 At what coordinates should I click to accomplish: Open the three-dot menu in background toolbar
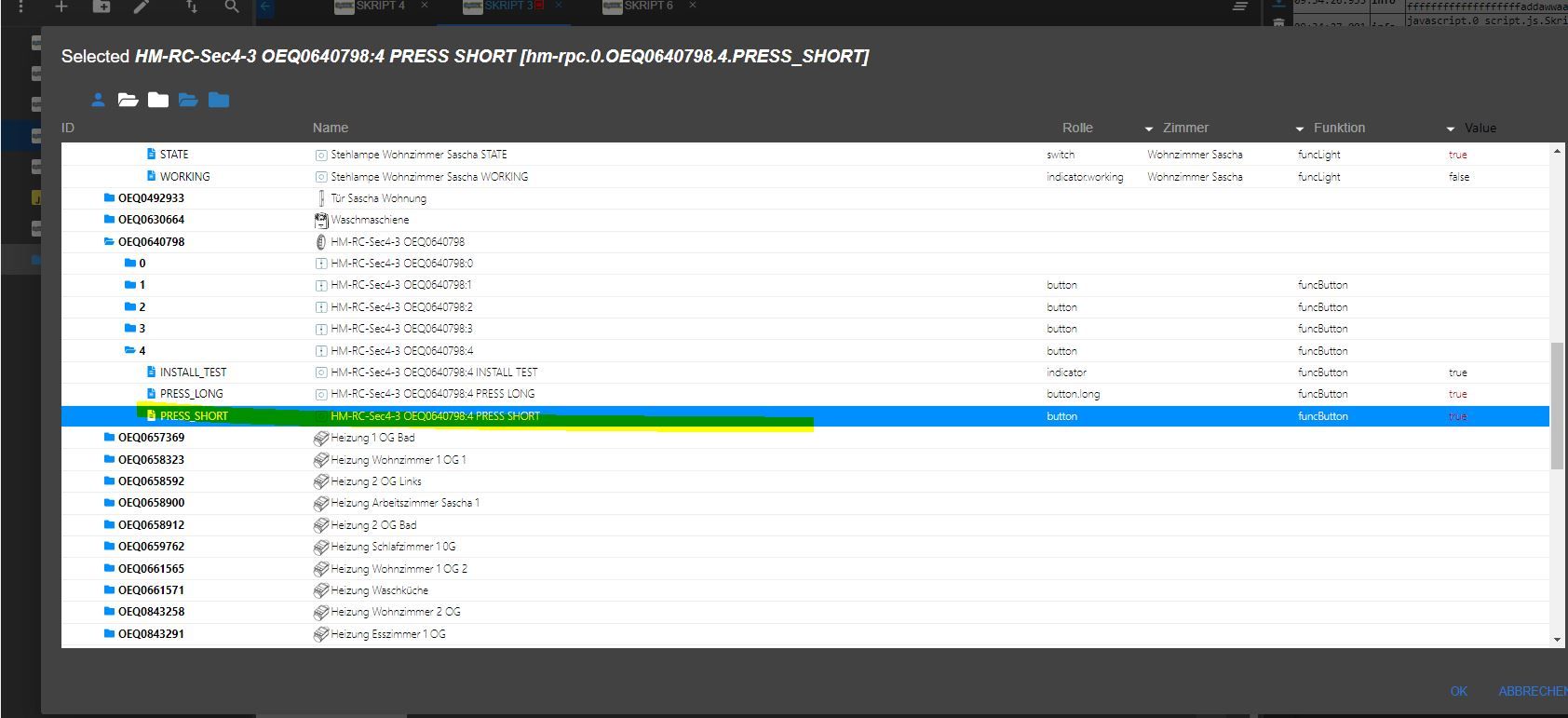[x=20, y=7]
